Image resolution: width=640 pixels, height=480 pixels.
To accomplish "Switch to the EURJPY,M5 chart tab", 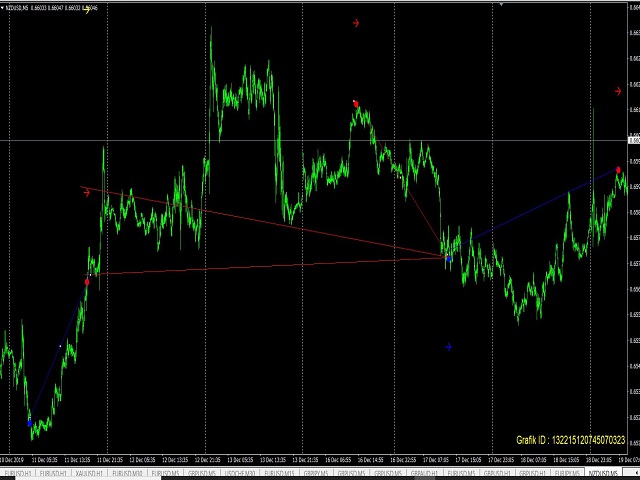I will coord(568,473).
